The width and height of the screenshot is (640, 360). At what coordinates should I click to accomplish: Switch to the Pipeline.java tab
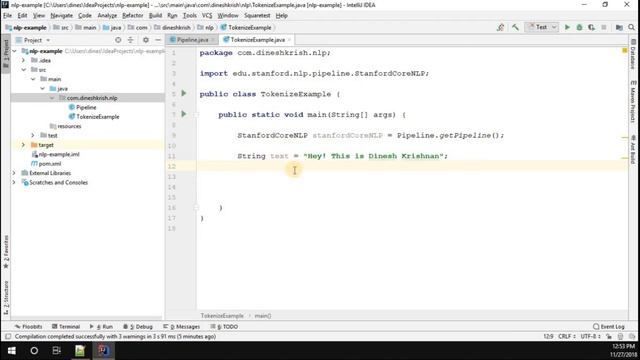[x=192, y=40]
